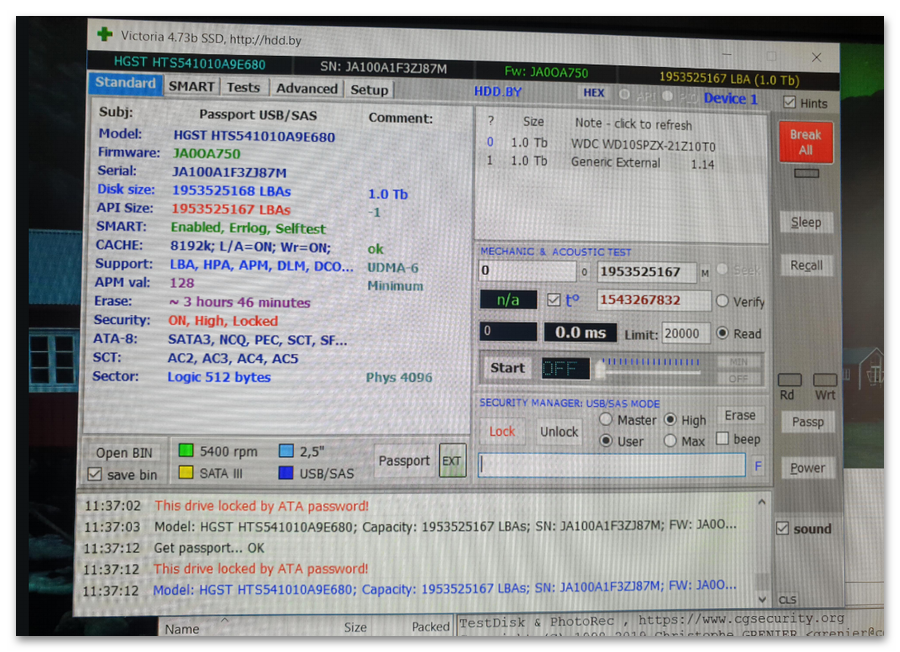Click the OFF display beside Start

565,368
